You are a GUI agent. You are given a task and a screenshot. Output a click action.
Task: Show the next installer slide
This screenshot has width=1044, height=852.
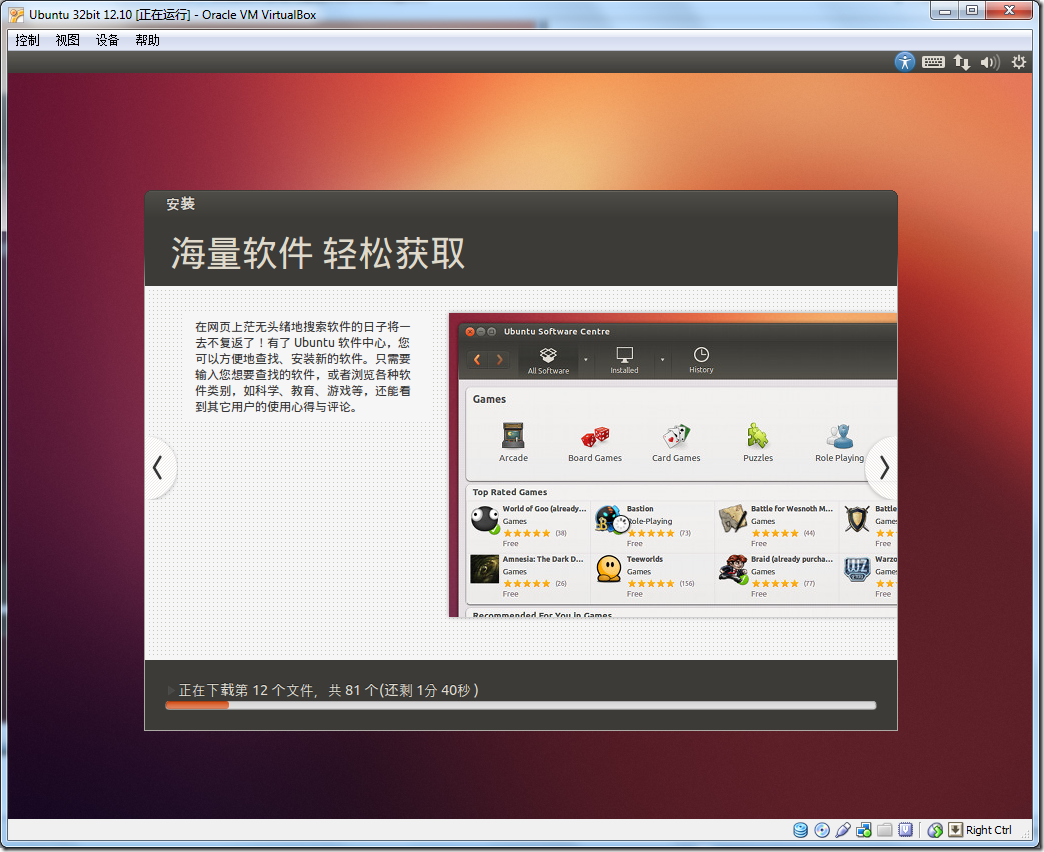click(884, 467)
